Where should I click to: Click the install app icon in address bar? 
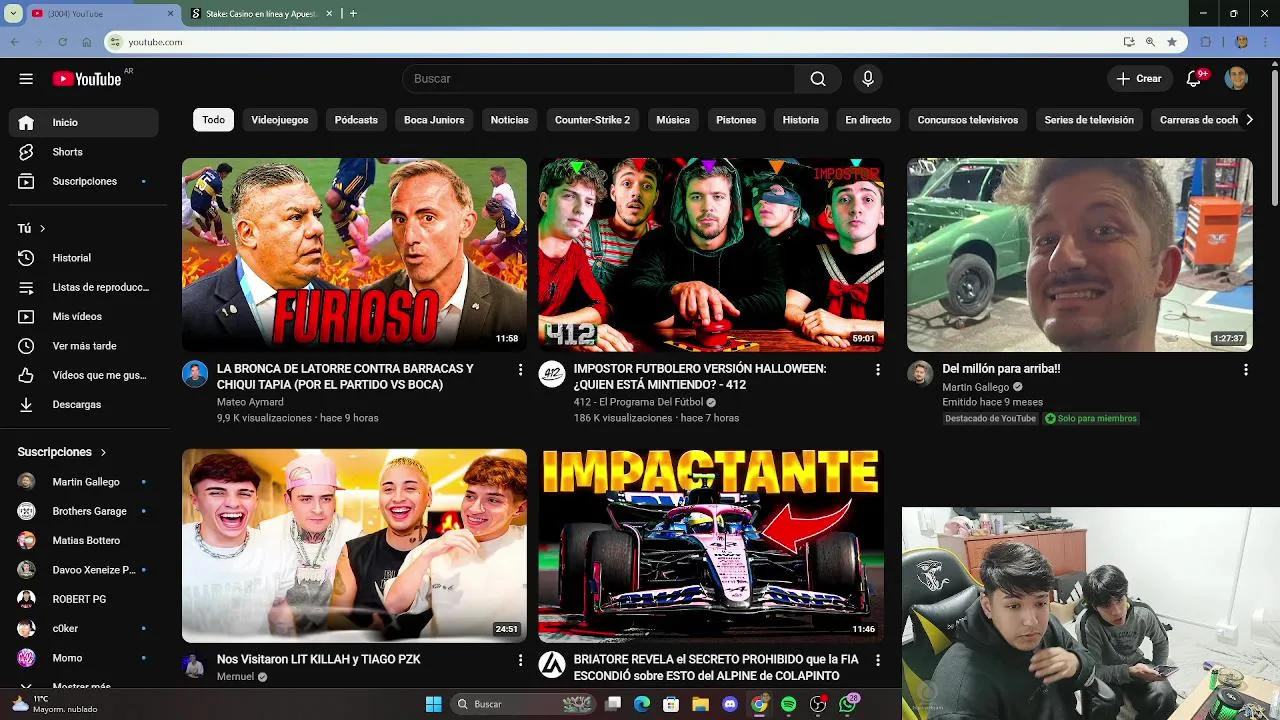pyautogui.click(x=1128, y=42)
